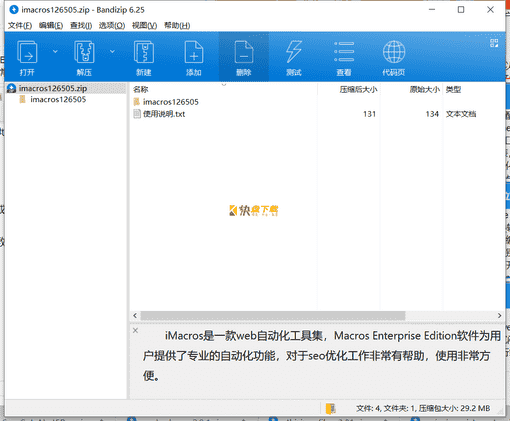
Task: Select imacros126505.zip root in tree
Action: [53, 88]
